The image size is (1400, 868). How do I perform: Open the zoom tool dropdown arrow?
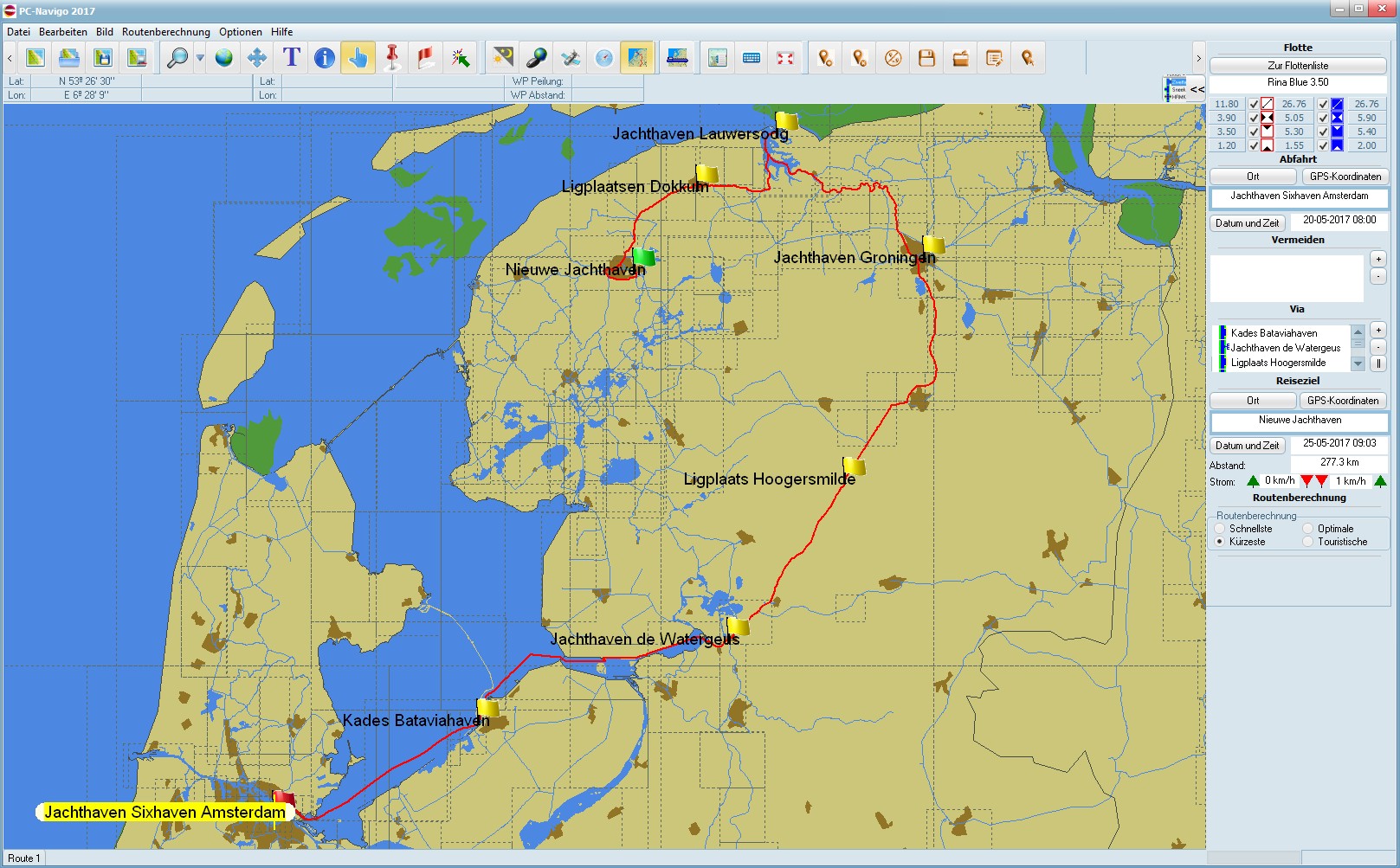click(200, 58)
